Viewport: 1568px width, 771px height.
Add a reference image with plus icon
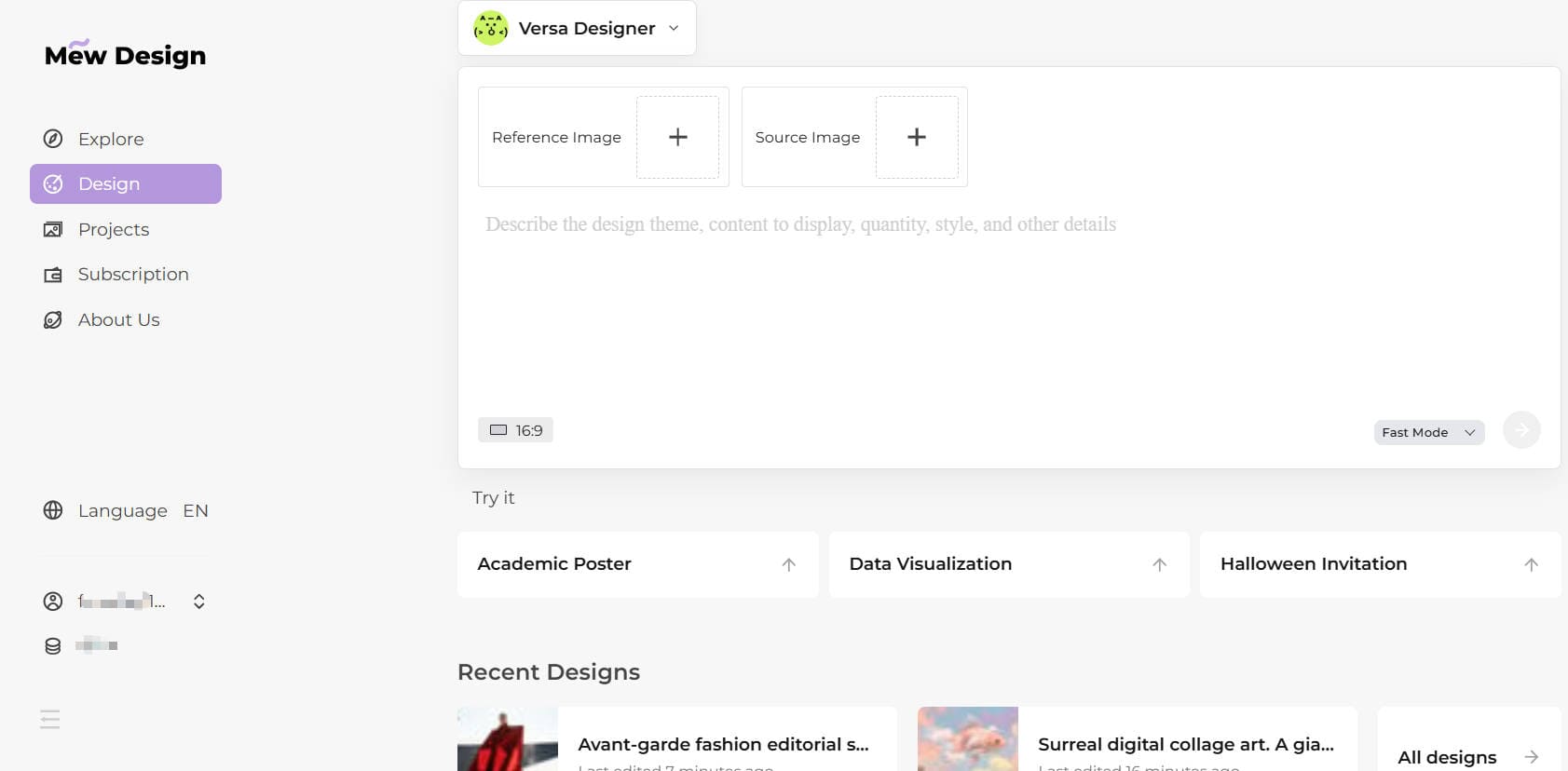coord(677,137)
